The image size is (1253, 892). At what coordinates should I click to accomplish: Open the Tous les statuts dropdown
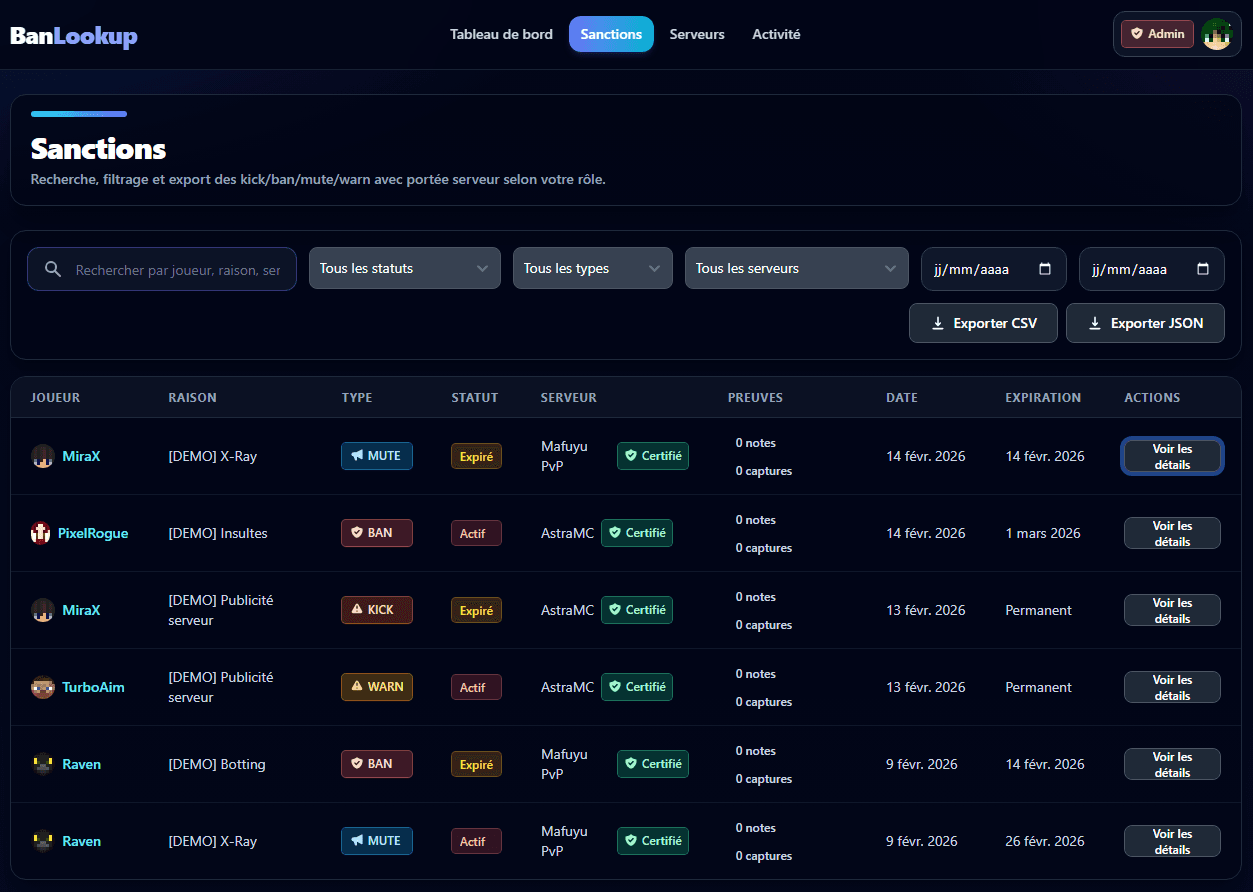404,268
